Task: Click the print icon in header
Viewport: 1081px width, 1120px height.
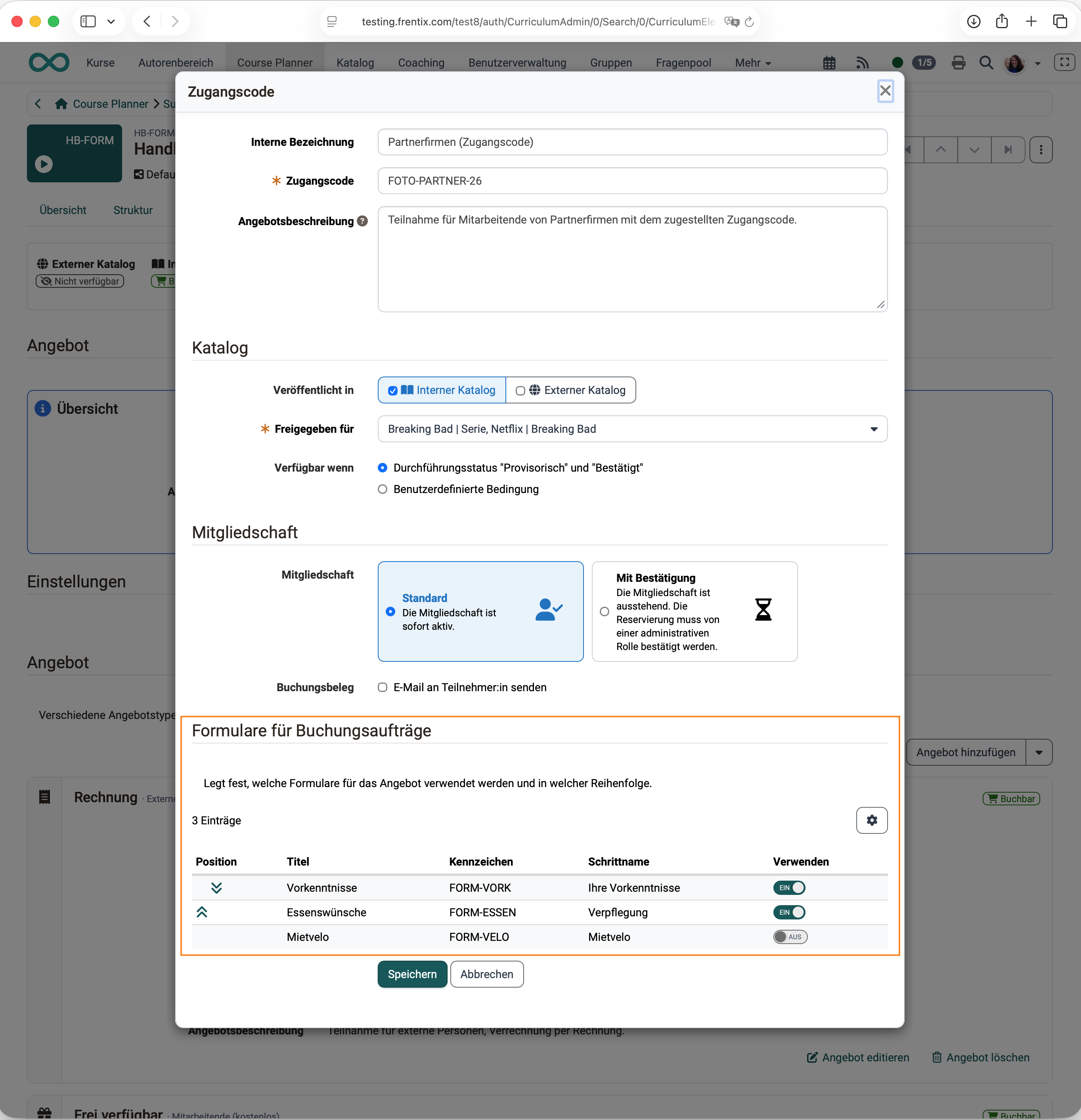Action: pyautogui.click(x=959, y=63)
